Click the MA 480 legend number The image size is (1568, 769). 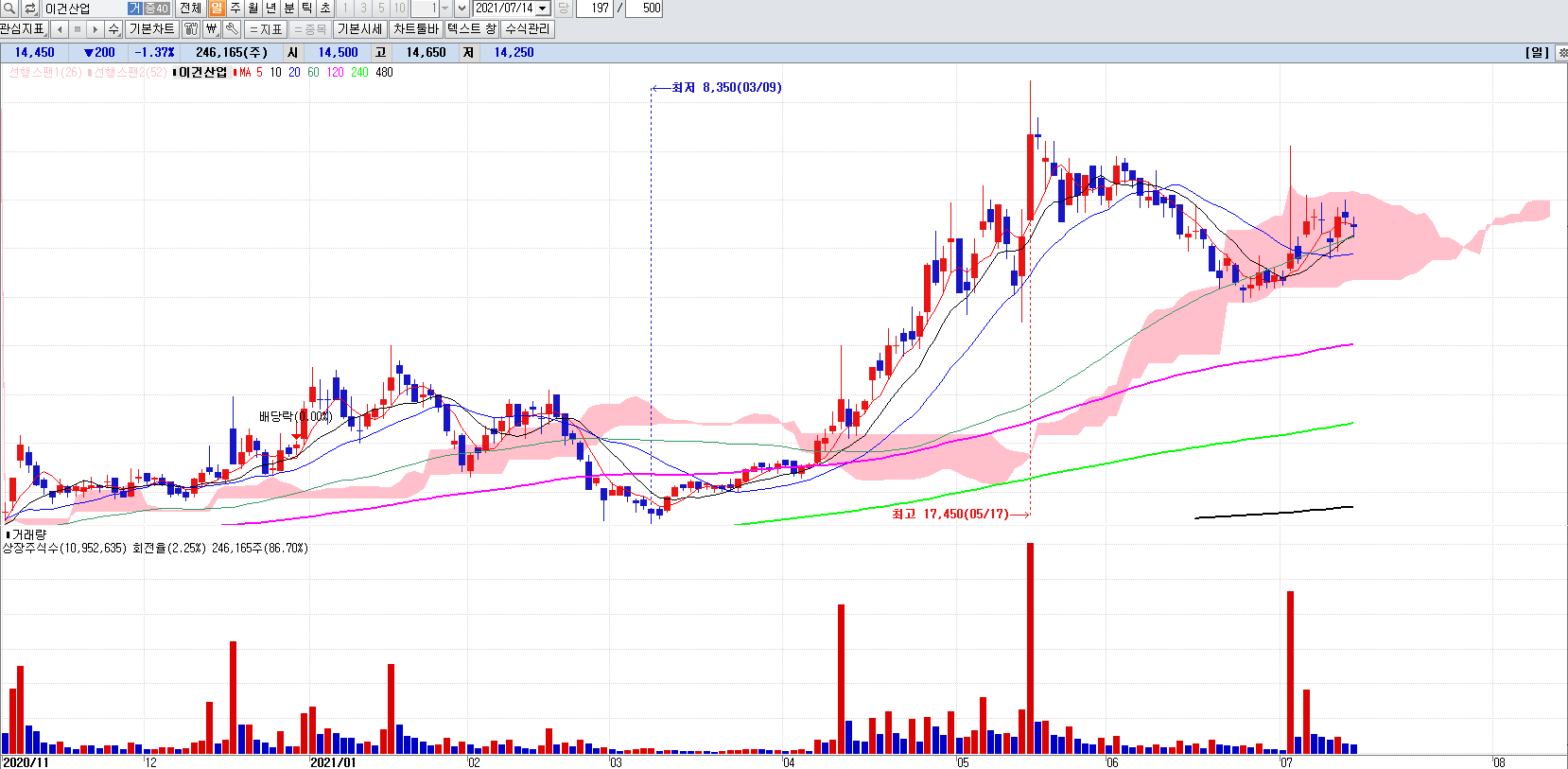click(x=384, y=73)
